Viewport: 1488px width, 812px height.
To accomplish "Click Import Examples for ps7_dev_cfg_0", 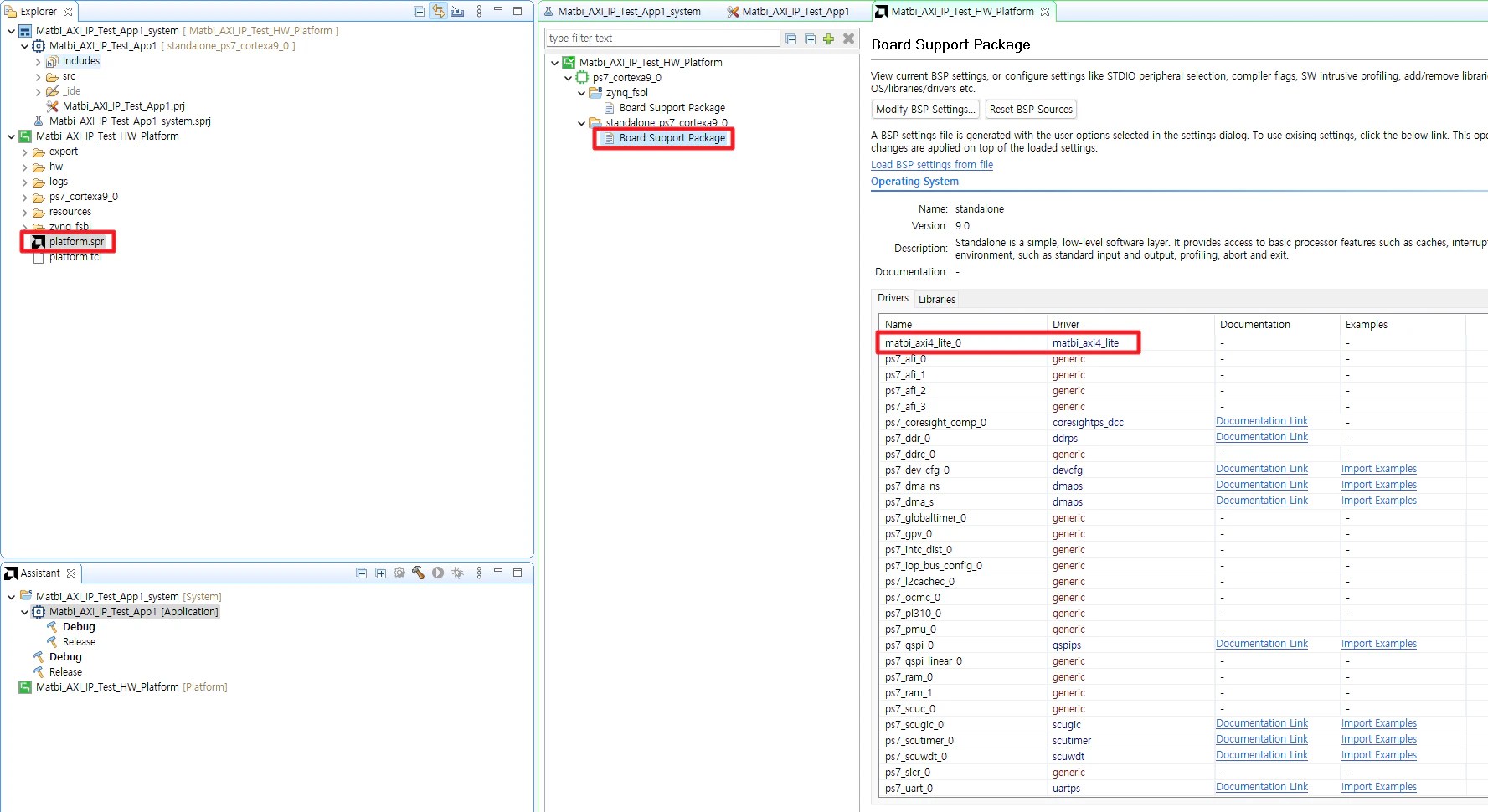I will pos(1379,469).
